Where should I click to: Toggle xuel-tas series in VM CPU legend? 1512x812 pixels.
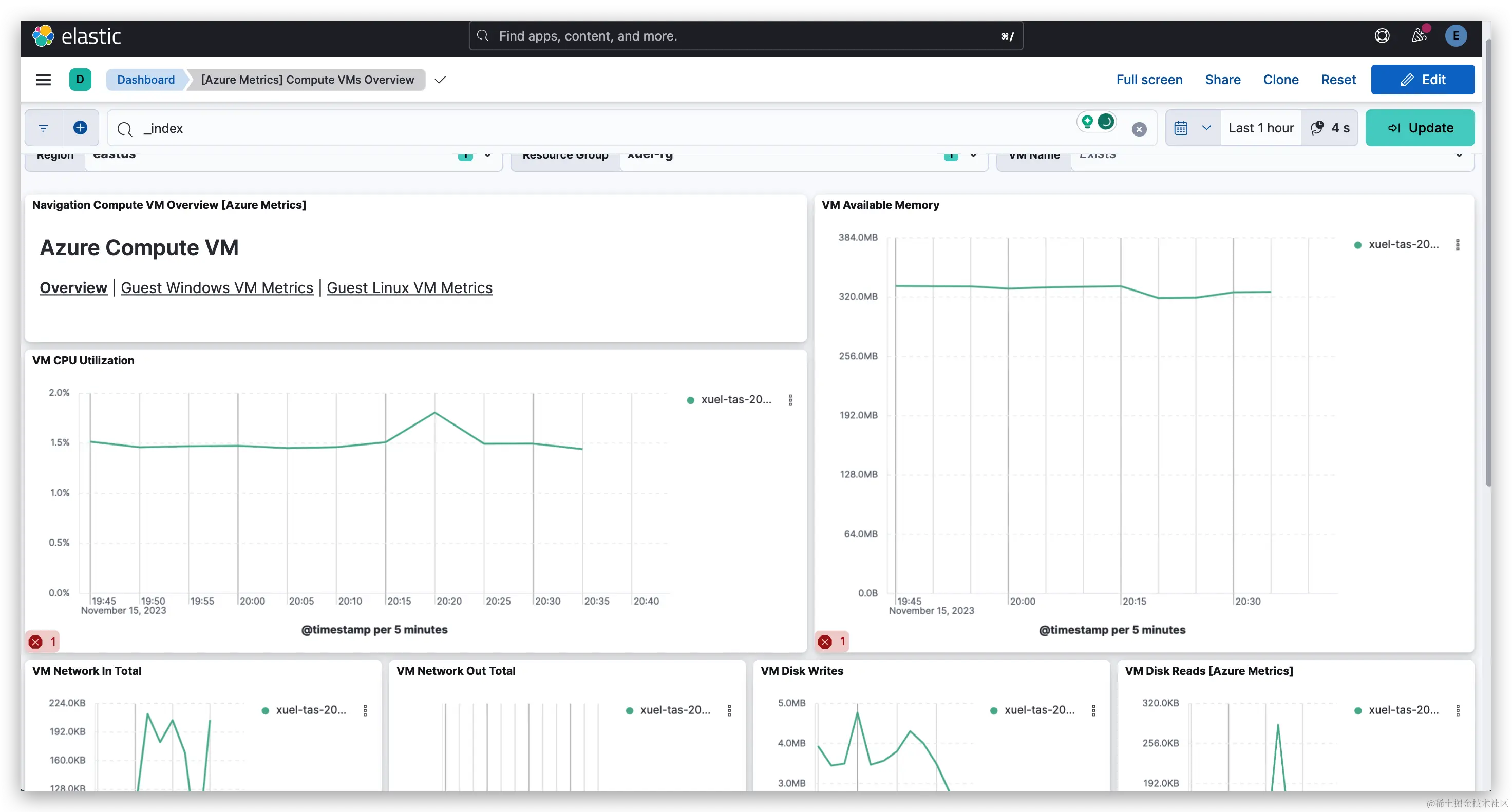[x=729, y=399]
